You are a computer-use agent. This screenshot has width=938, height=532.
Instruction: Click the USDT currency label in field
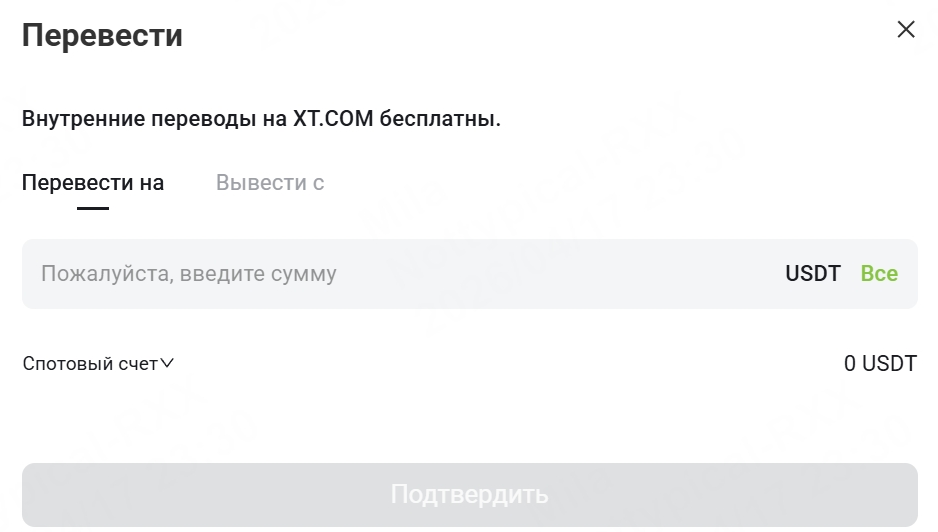tap(812, 273)
